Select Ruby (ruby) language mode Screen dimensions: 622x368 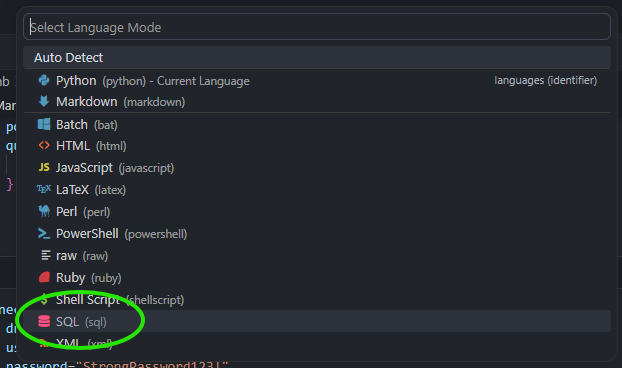pos(317,278)
